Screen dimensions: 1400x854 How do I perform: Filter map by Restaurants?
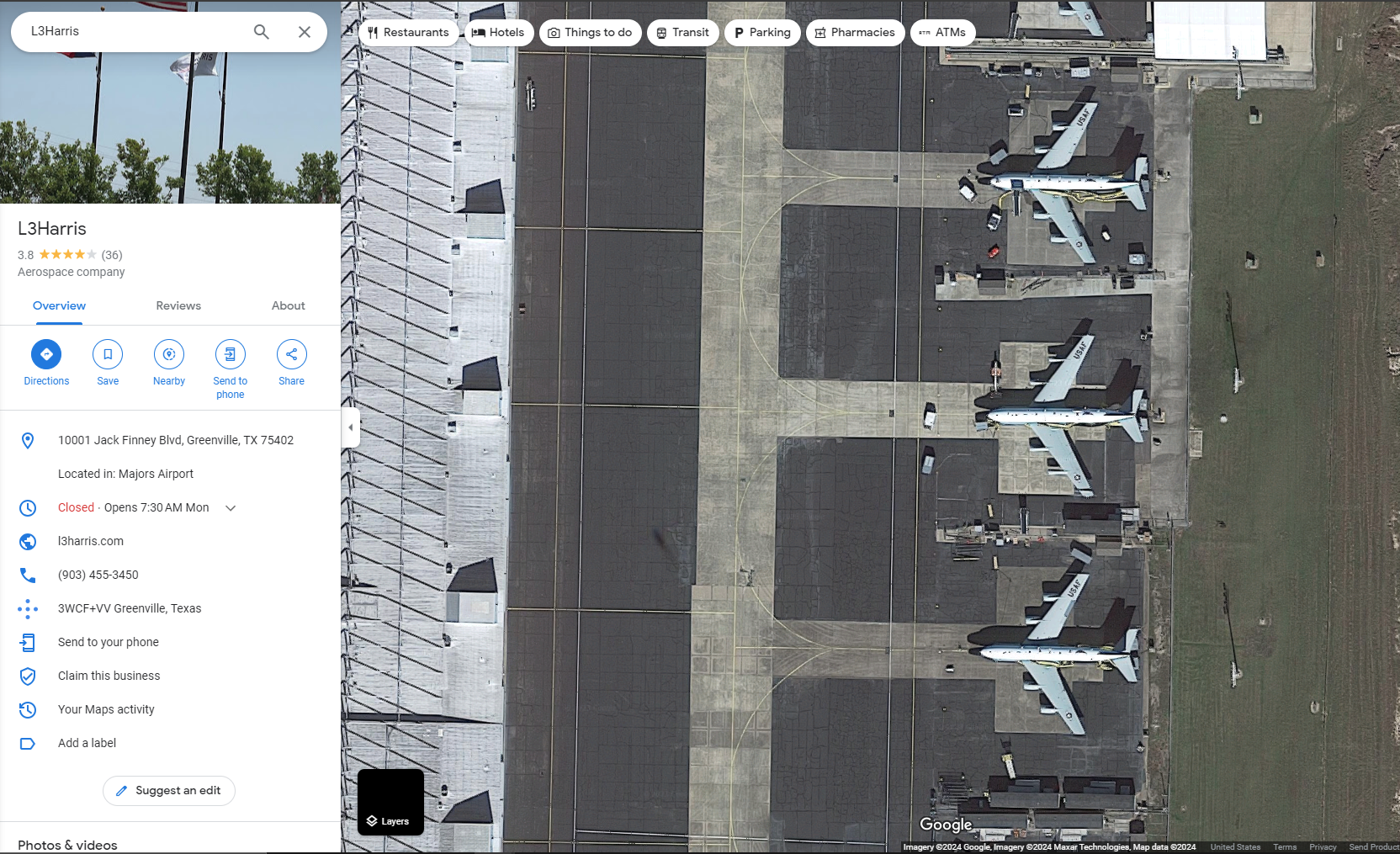(409, 33)
